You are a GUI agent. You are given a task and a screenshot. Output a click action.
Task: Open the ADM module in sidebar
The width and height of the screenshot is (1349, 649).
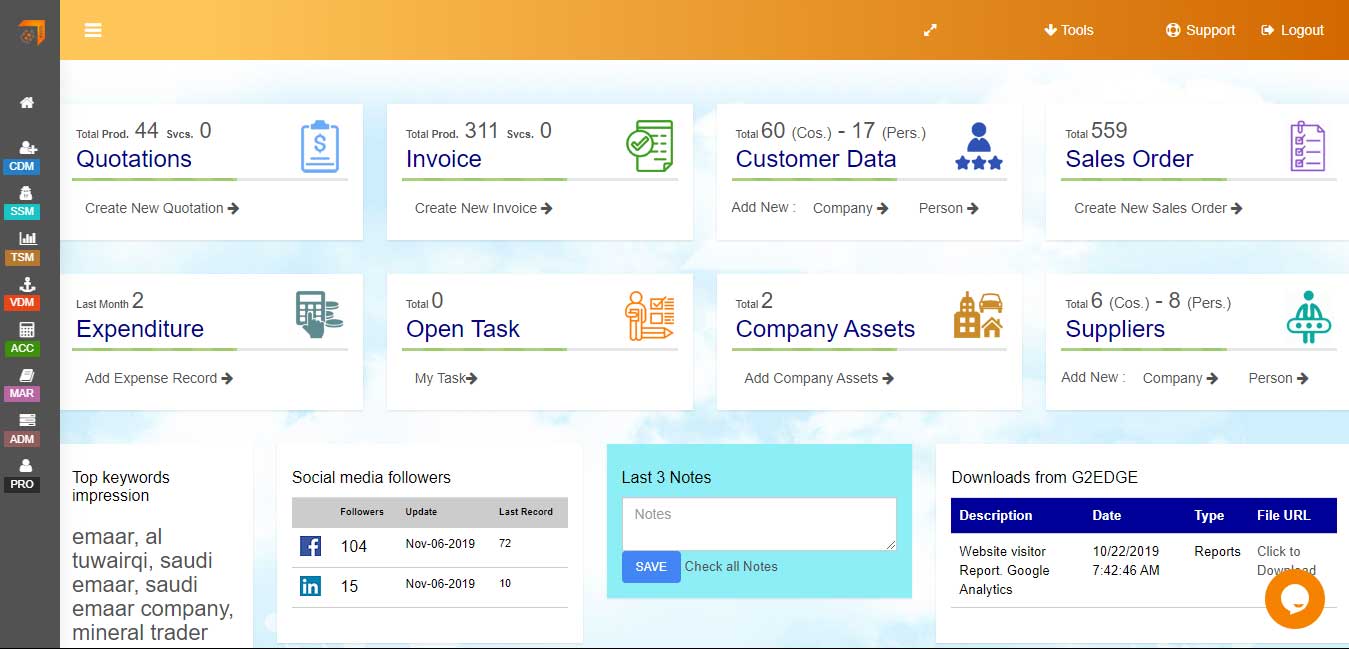(23, 430)
